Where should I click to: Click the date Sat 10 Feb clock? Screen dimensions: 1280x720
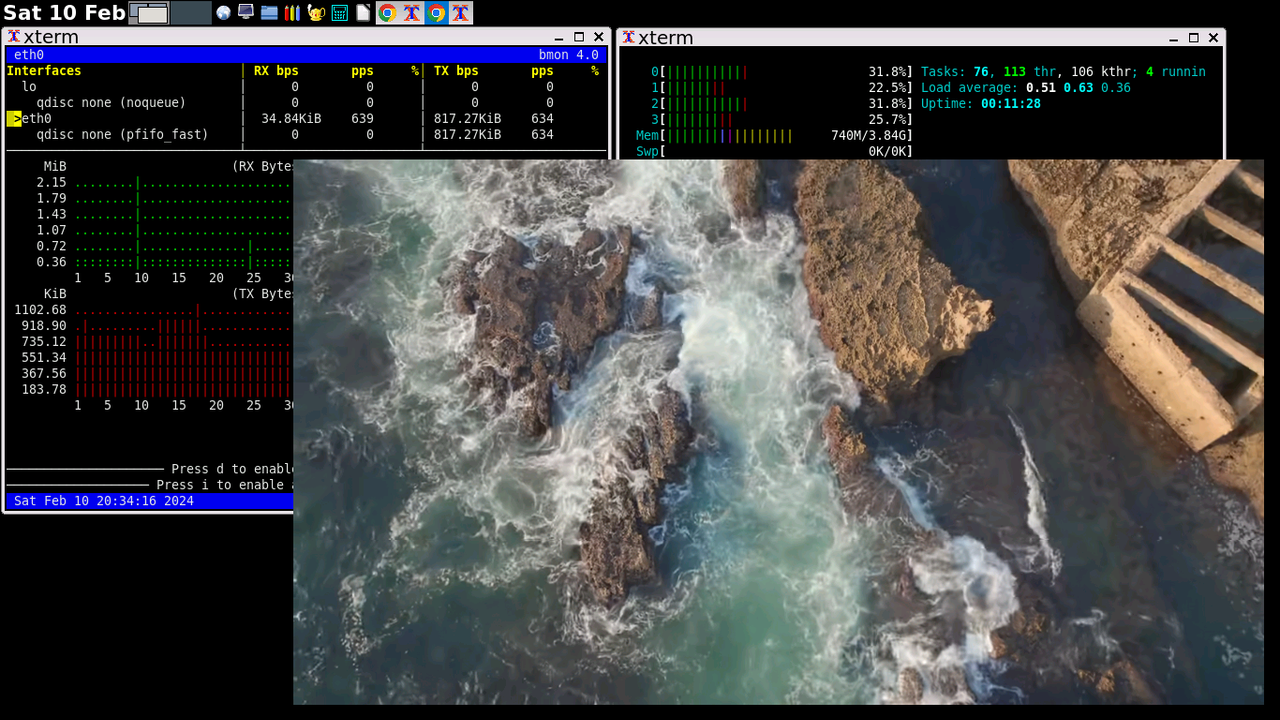click(64, 13)
